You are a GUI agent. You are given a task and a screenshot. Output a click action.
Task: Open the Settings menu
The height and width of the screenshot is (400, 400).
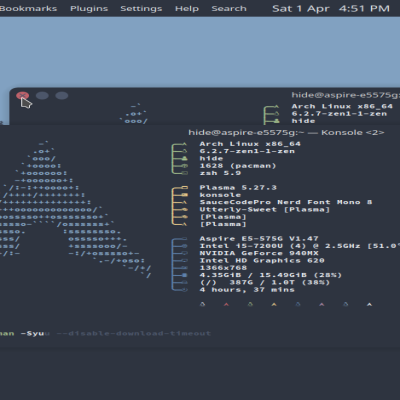coord(141,9)
